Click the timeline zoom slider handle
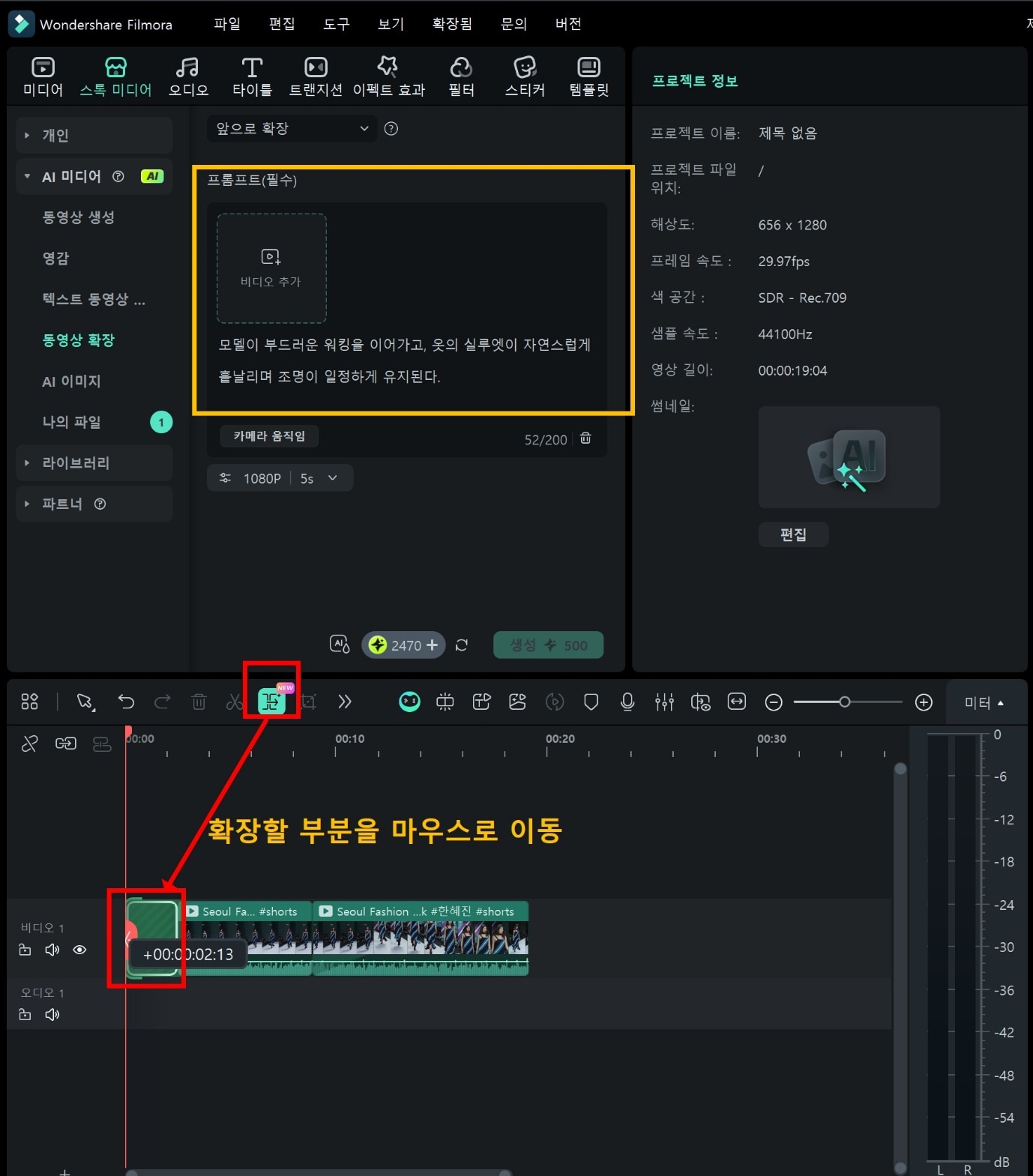 (845, 702)
